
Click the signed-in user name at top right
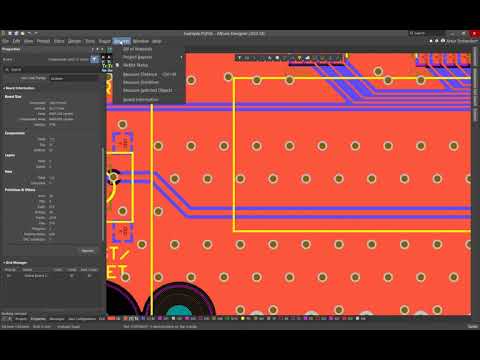(x=462, y=41)
